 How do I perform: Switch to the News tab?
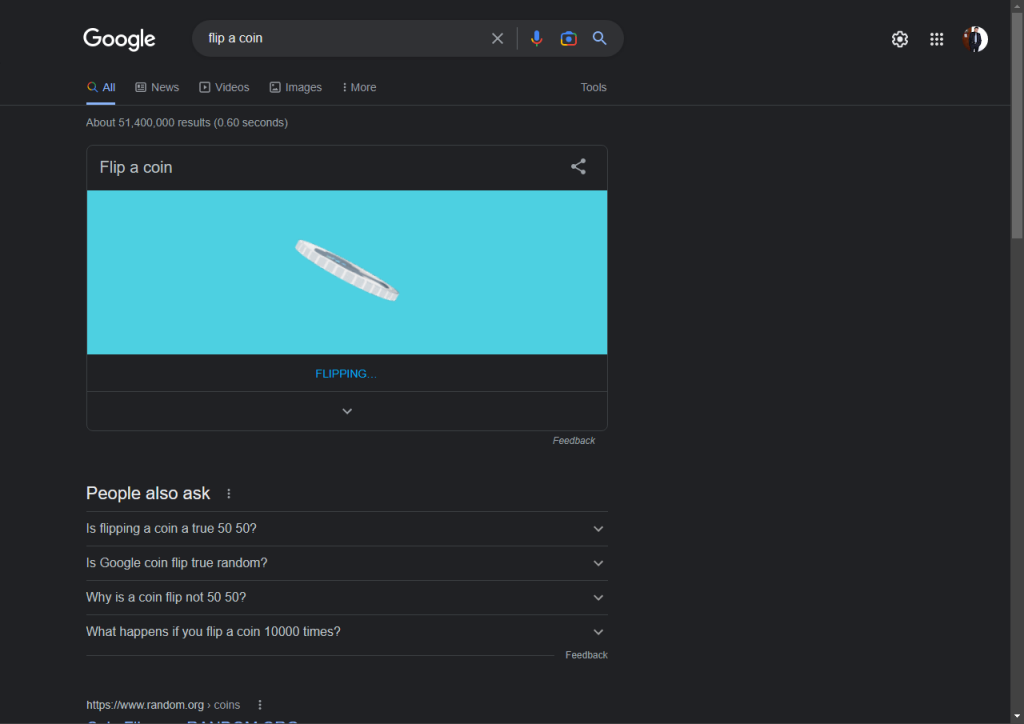coord(157,87)
